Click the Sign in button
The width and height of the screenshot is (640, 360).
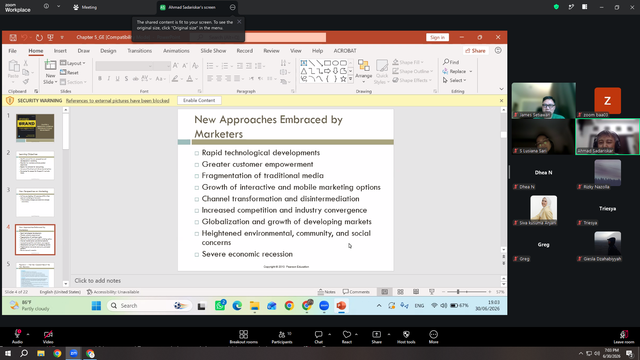coord(437,37)
